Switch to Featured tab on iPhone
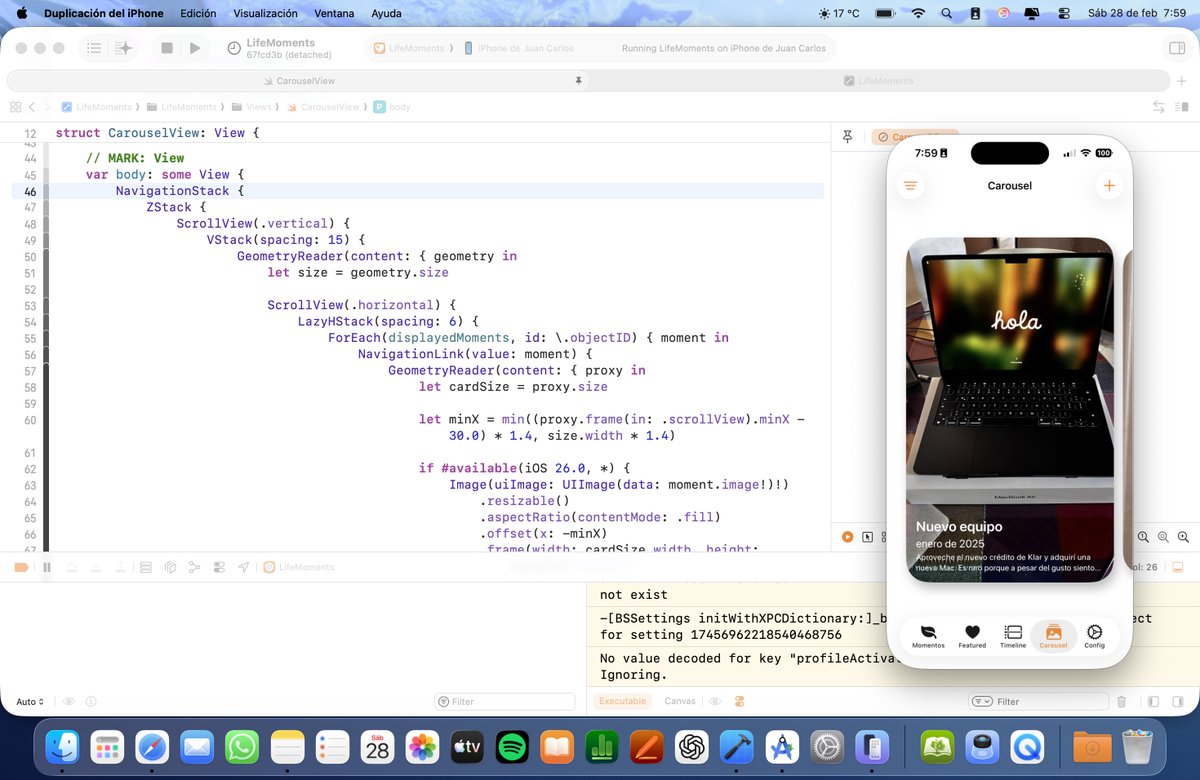The image size is (1200, 780). click(x=972, y=636)
